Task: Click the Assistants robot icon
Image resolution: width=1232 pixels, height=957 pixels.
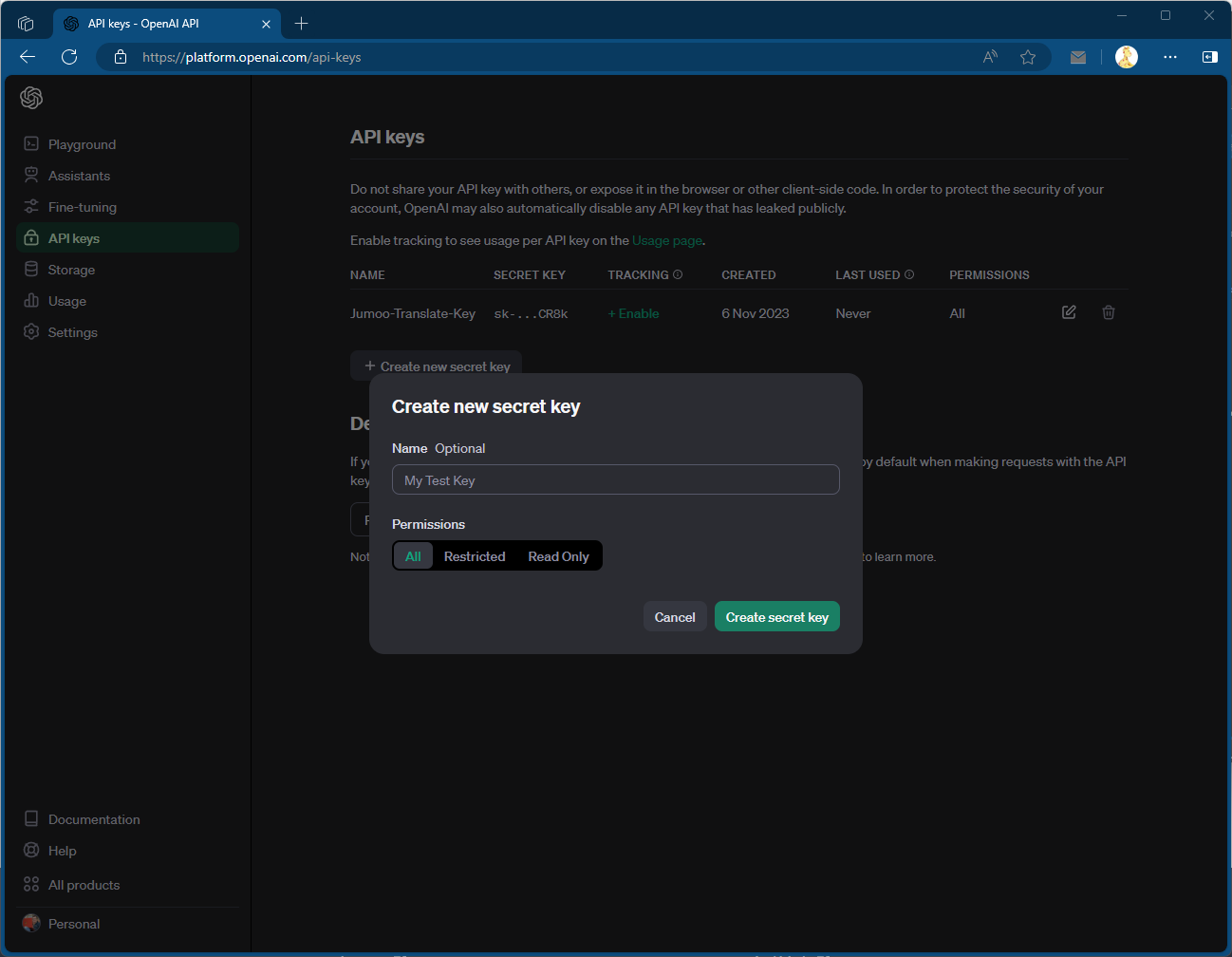Action: coord(31,175)
